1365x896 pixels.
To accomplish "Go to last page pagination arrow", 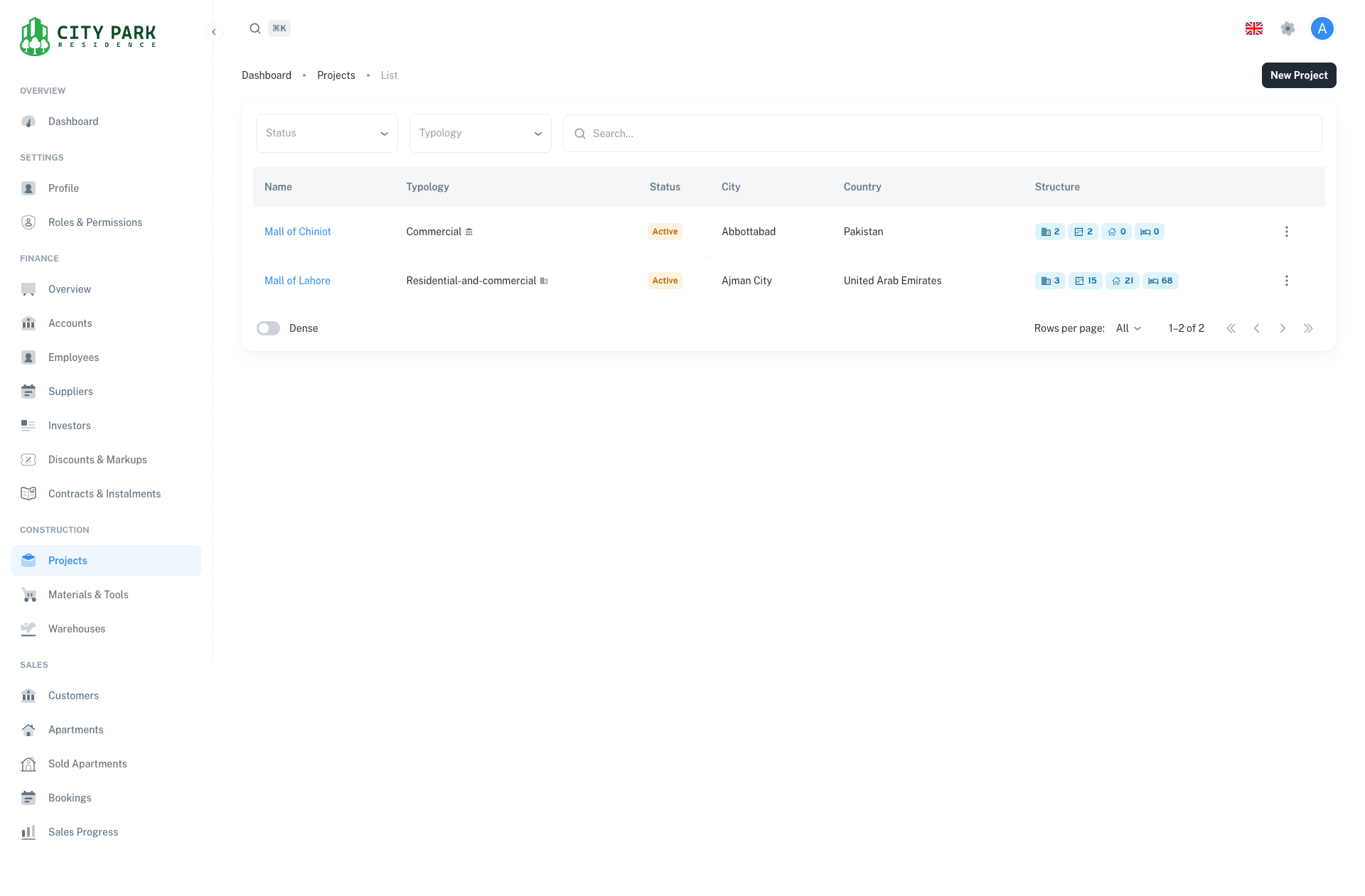I will click(1308, 328).
